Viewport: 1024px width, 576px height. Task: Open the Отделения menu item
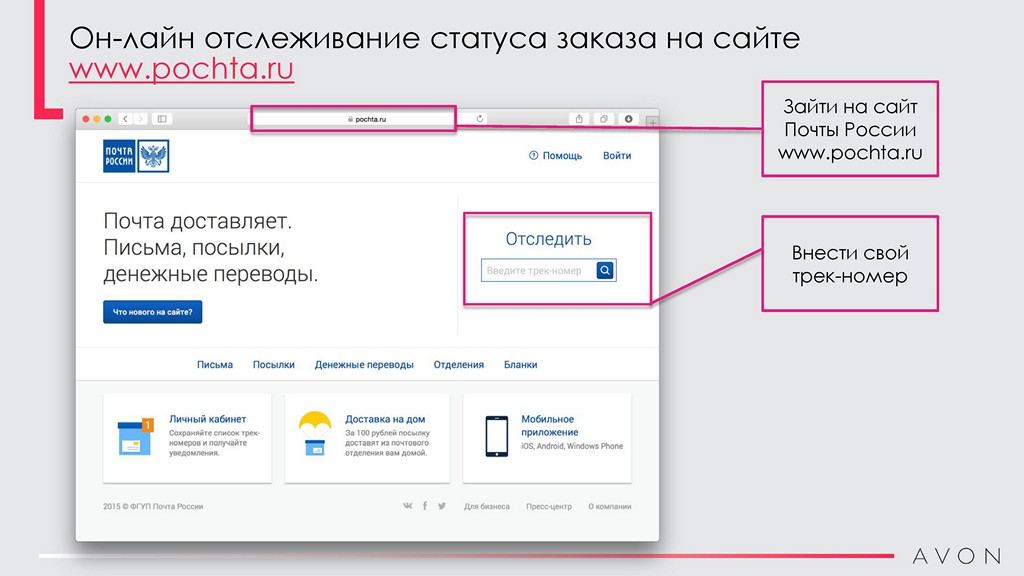tap(459, 364)
